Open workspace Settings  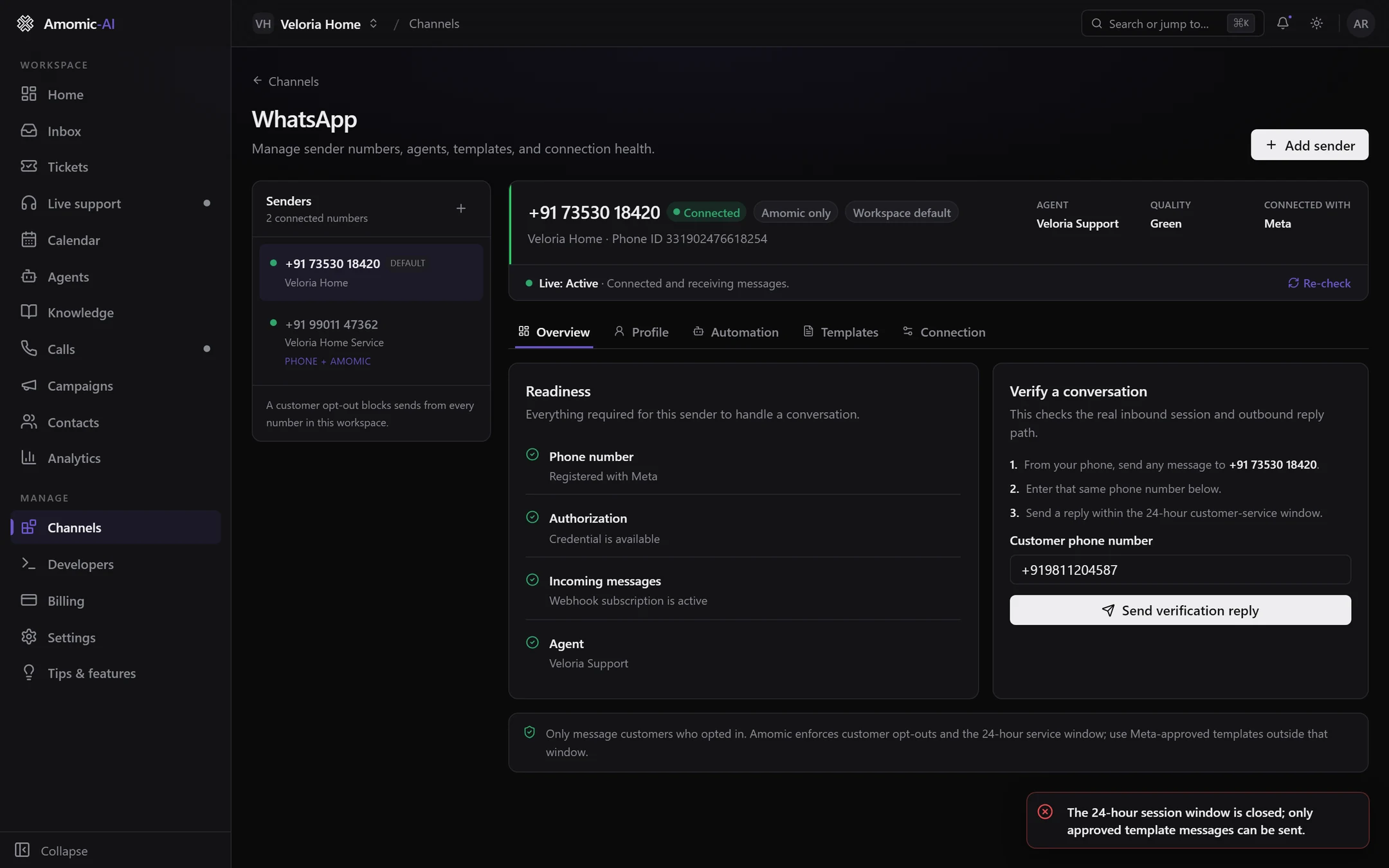point(116,638)
